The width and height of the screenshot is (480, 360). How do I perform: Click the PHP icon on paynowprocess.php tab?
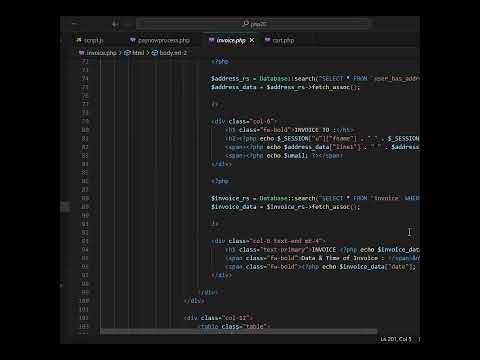[133, 40]
